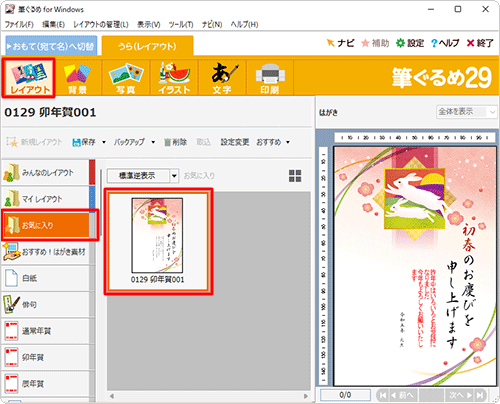Image resolution: width=500 pixels, height=404 pixels.
Task: Click 次へ next page button
Action: [x=459, y=395]
